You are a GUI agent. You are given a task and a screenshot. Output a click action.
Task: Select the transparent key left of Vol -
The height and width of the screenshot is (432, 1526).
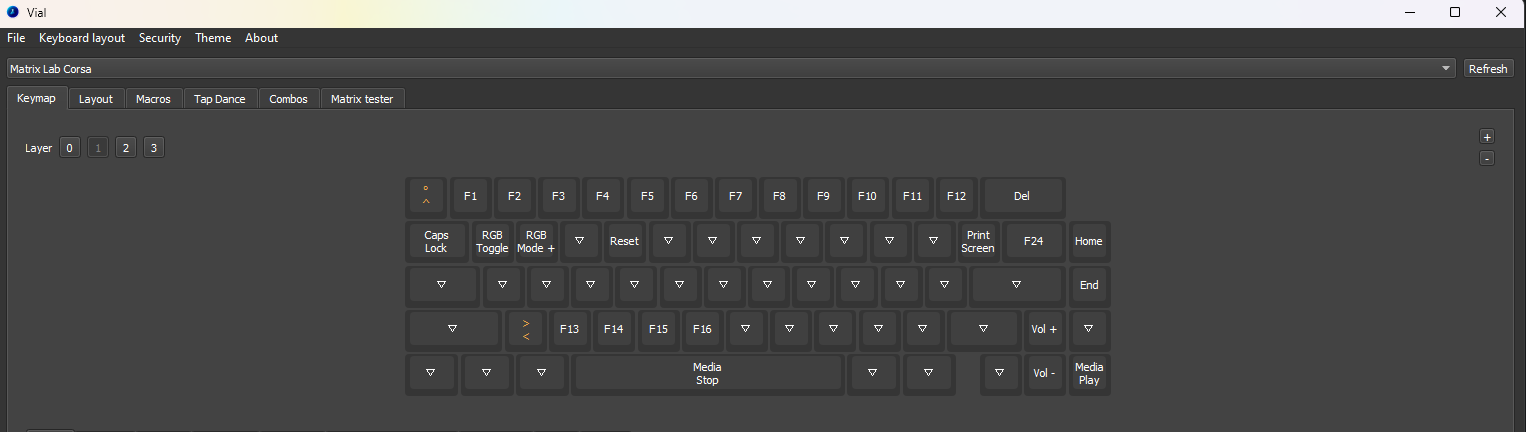pyautogui.click(x=1000, y=373)
